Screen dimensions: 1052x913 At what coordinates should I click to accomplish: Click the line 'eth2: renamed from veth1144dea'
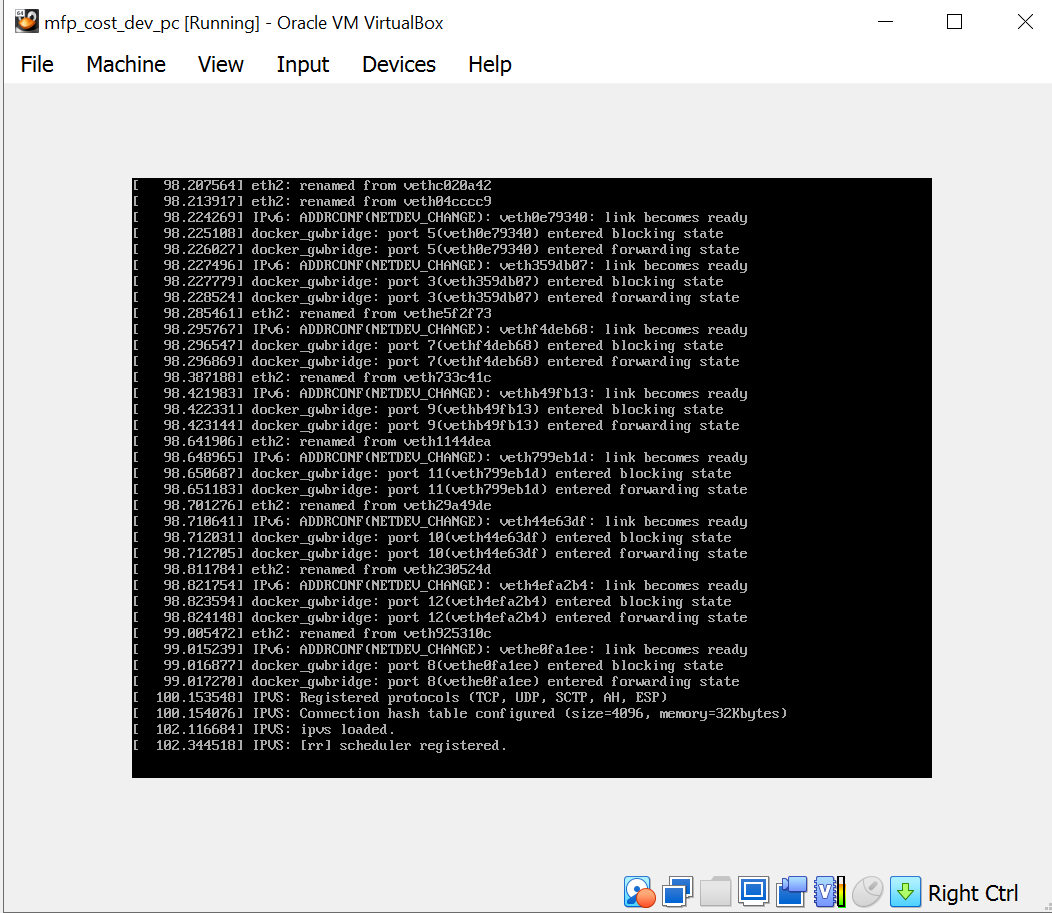(x=312, y=441)
